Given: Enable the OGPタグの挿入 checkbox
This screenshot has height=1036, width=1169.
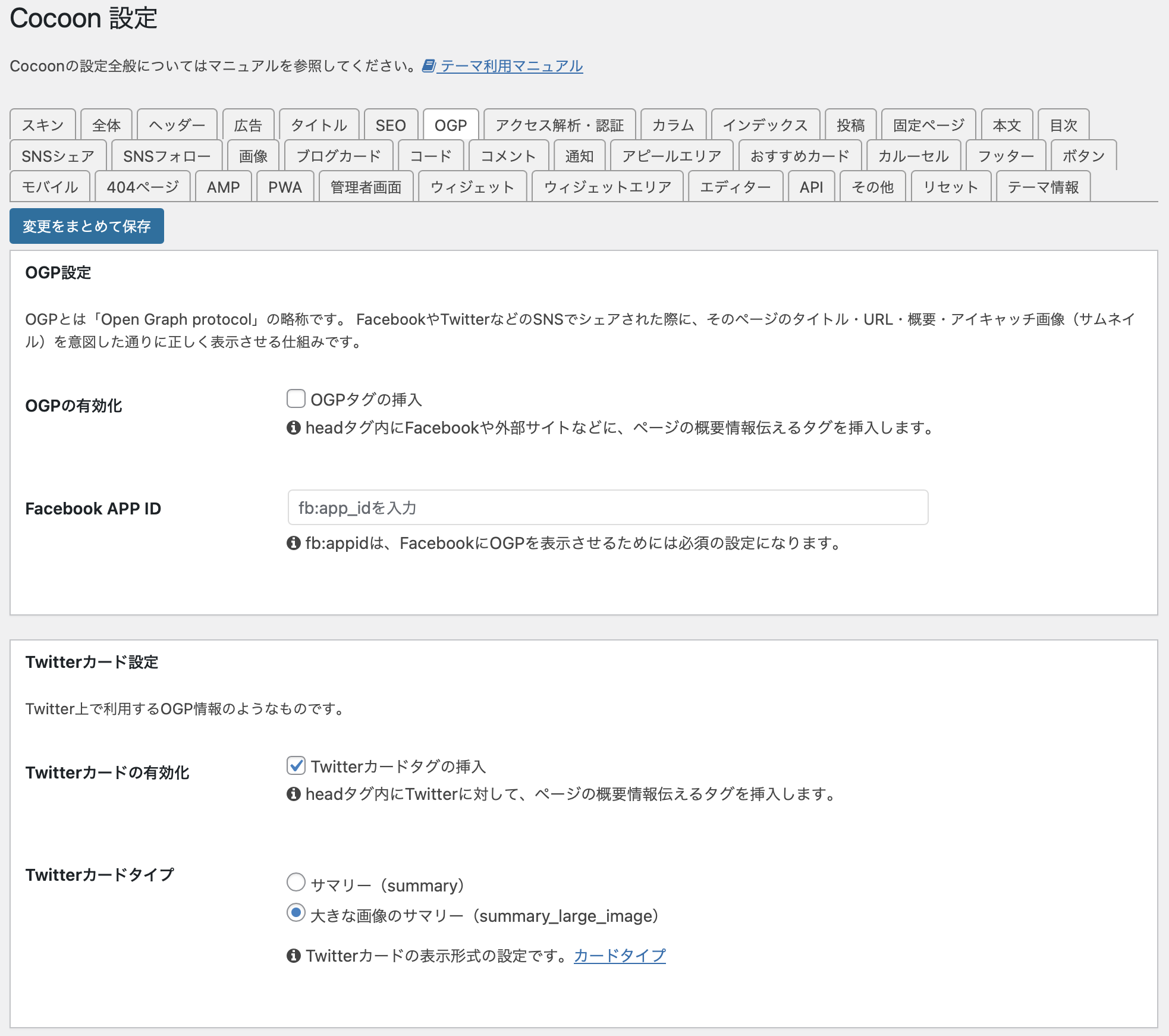Looking at the screenshot, I should point(296,399).
